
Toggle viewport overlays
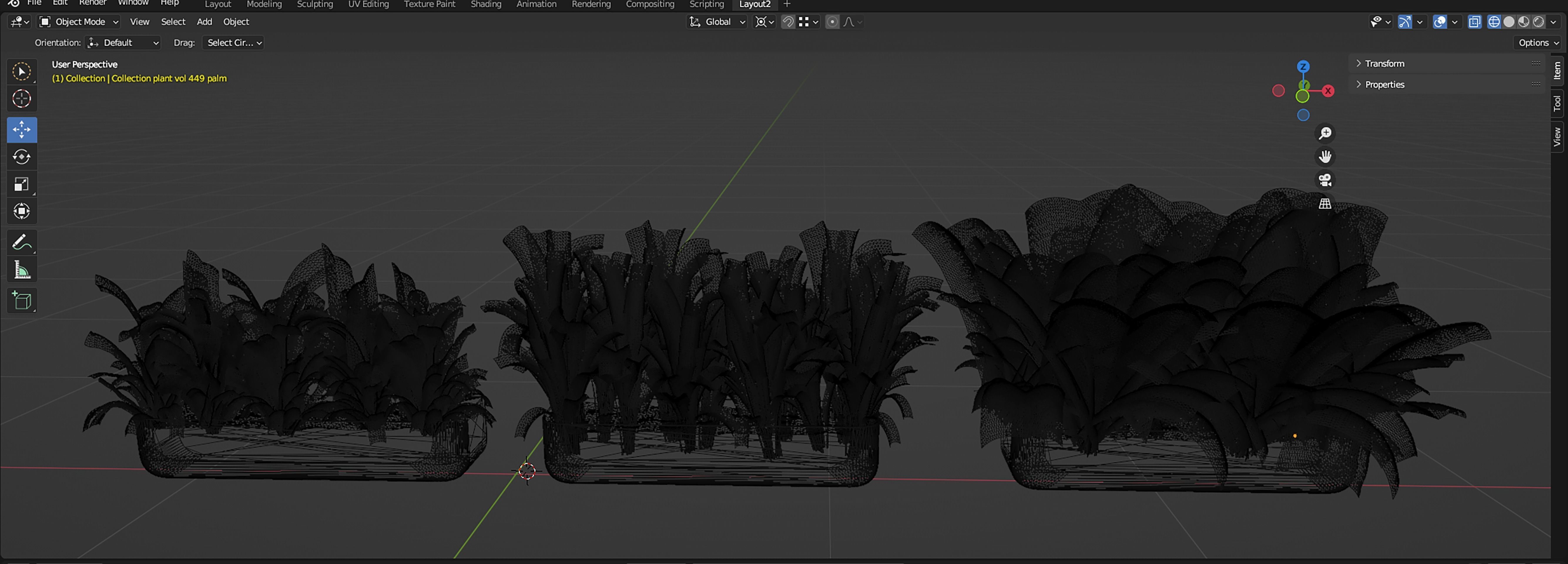pos(1440,22)
